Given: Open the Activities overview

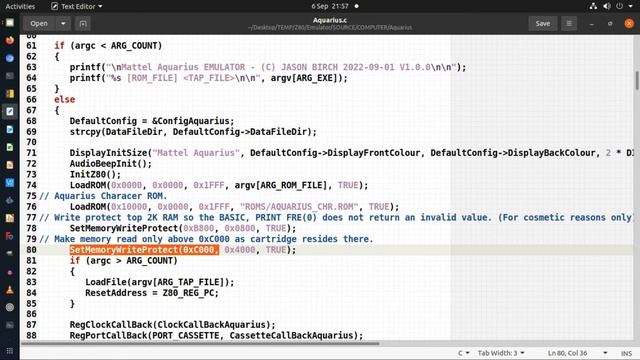Looking at the screenshot, I should (20, 6).
